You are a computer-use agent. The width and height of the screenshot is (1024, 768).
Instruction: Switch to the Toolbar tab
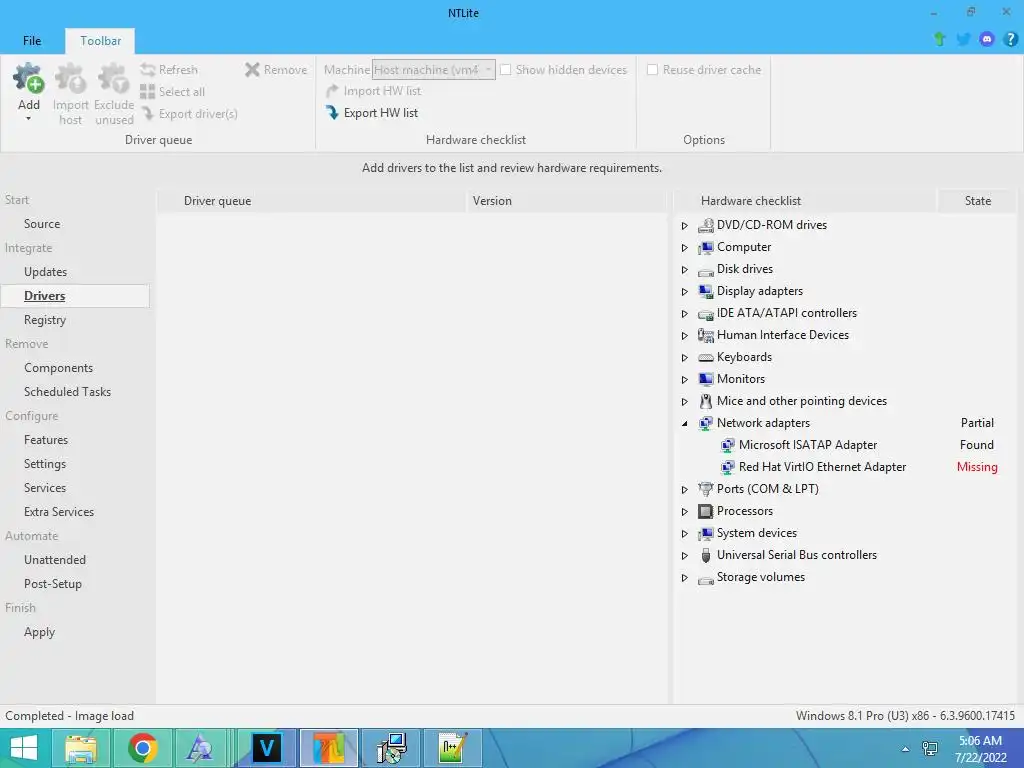pos(101,40)
